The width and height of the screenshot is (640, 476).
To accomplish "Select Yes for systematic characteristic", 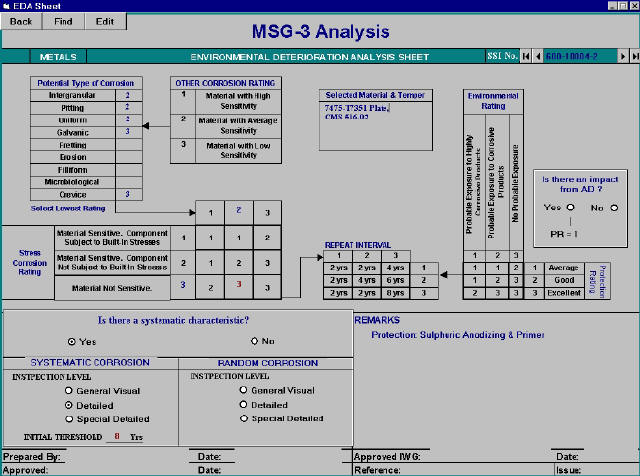I will 71,341.
